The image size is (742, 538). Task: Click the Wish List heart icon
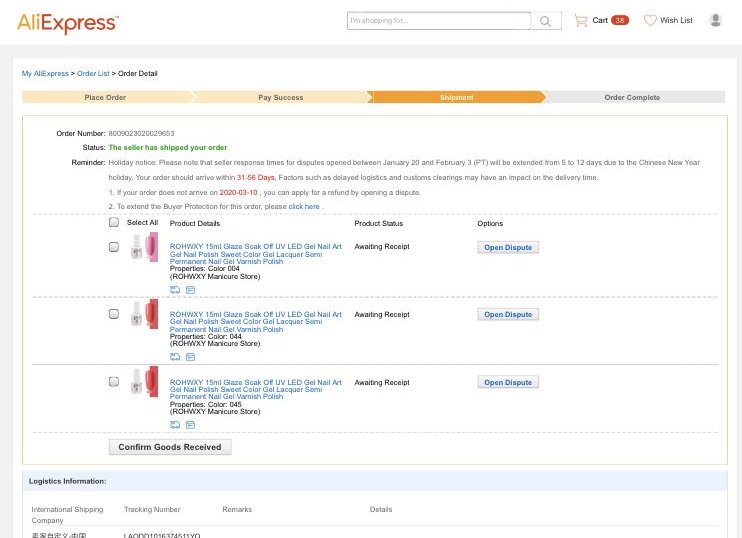(650, 20)
